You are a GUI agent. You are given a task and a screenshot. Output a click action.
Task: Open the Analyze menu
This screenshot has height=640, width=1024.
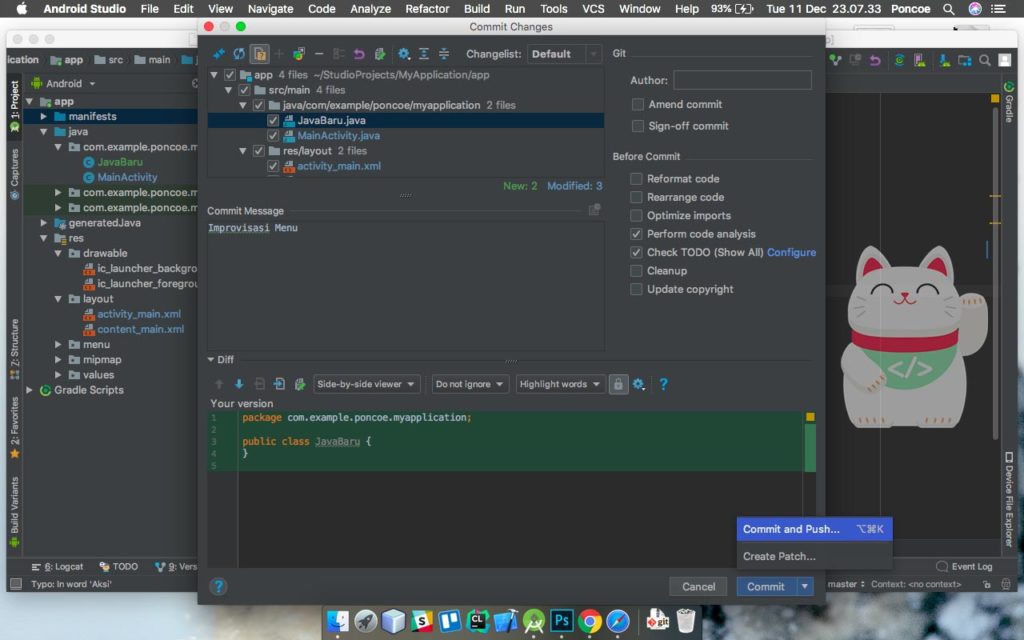coord(370,9)
